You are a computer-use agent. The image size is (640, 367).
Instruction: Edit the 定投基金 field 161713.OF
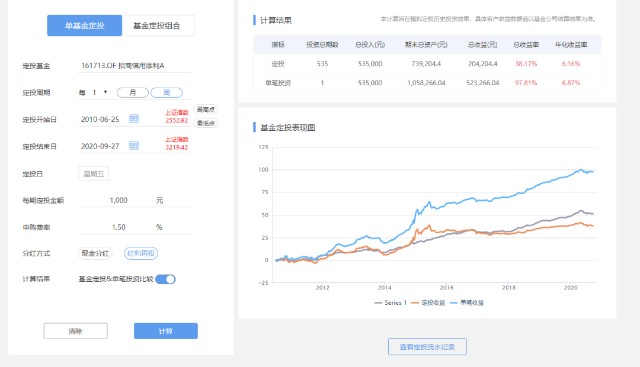click(134, 65)
